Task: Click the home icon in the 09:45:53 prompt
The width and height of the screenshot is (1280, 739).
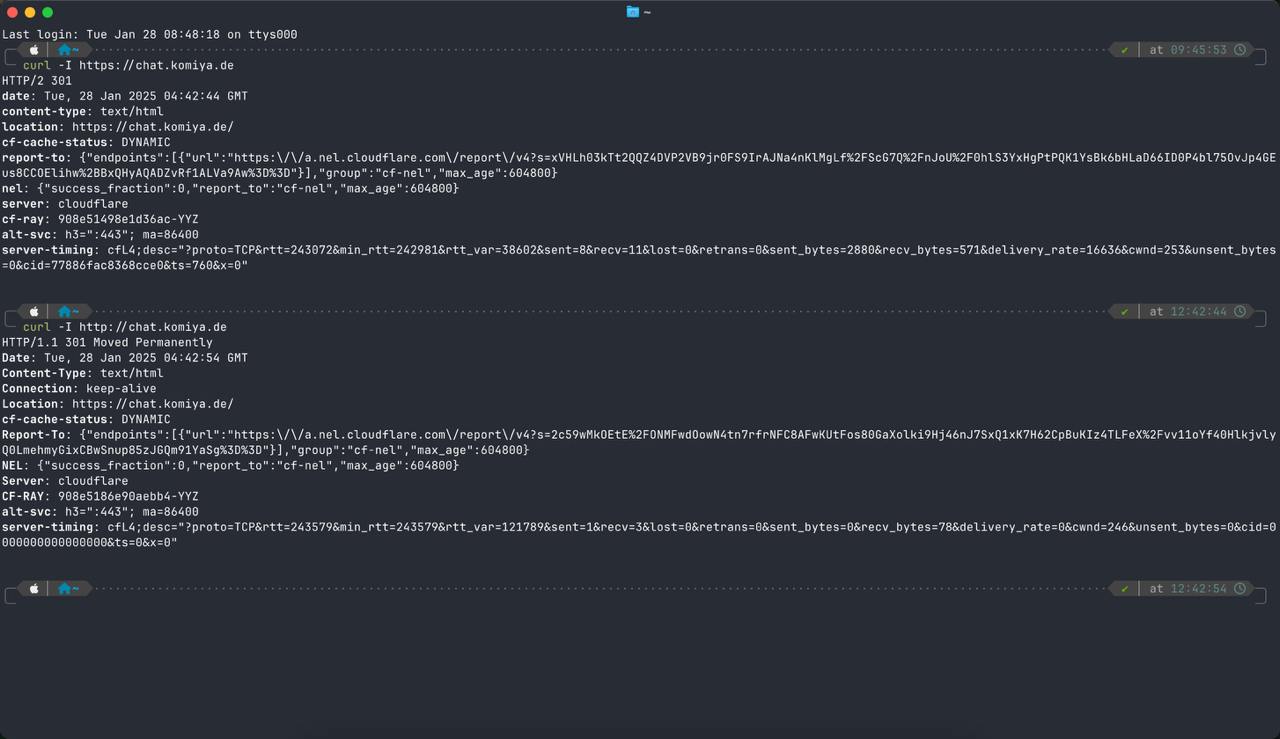Action: pyautogui.click(x=65, y=50)
